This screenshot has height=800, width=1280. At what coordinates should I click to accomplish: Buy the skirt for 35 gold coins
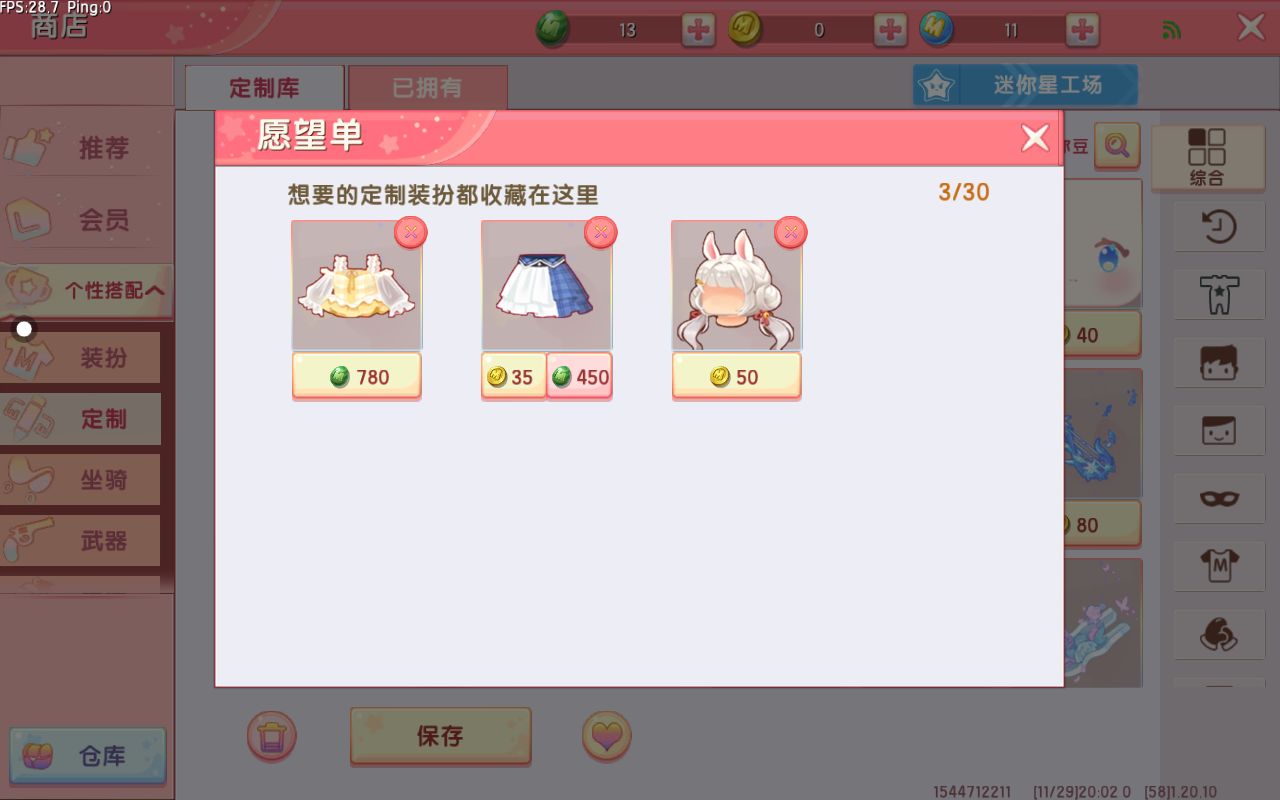(513, 377)
